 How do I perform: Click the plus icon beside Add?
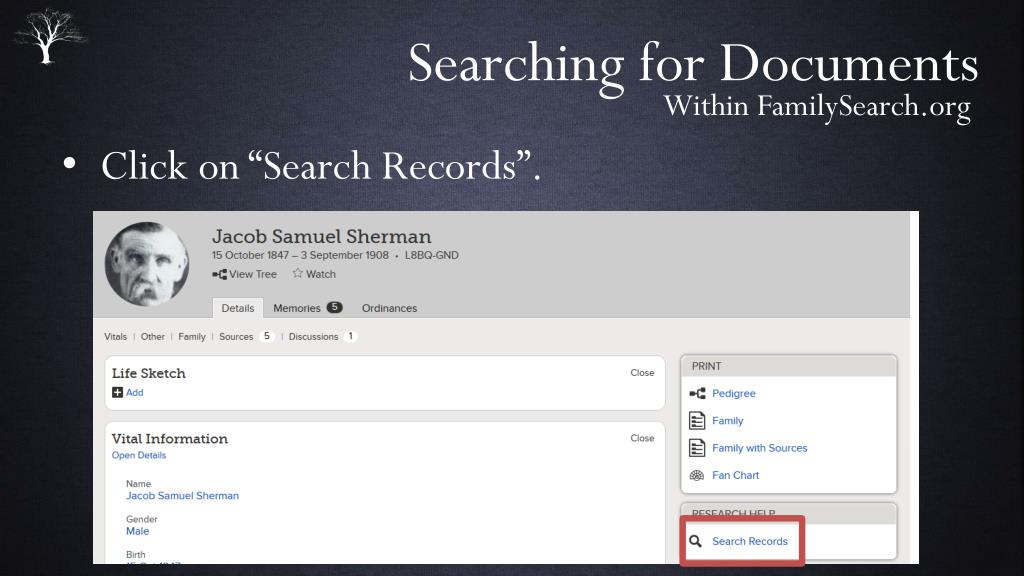pos(118,392)
